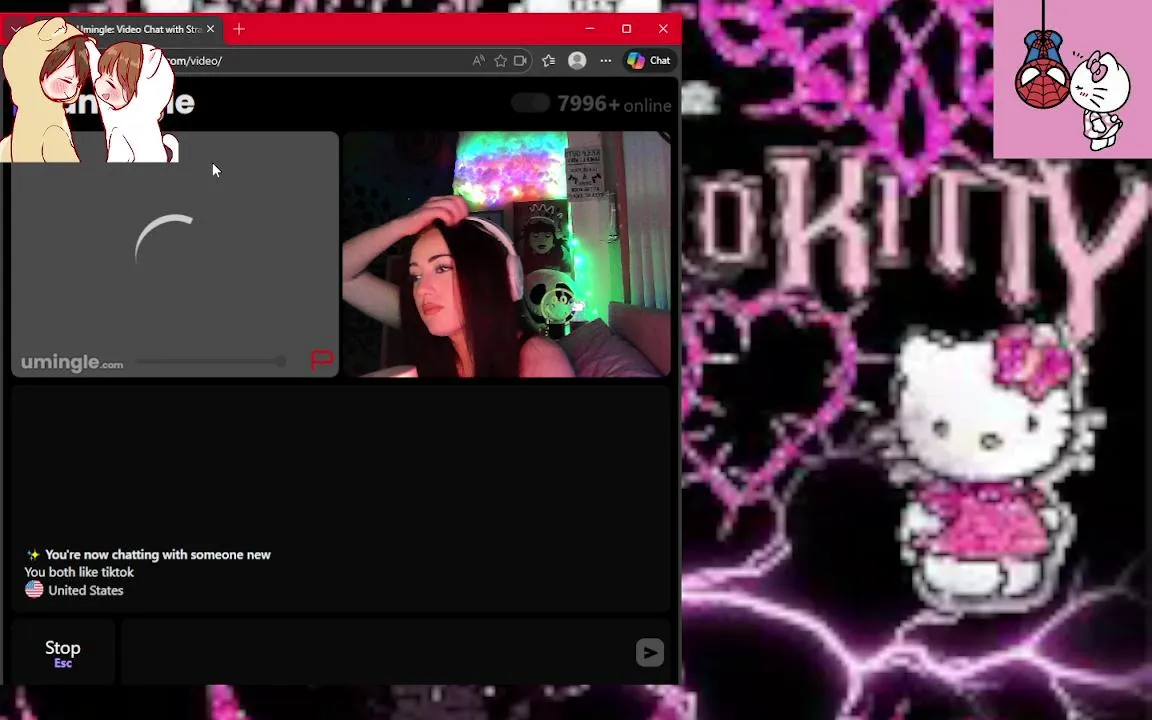Click the United States flag icon
The height and width of the screenshot is (720, 1152).
[34, 589]
